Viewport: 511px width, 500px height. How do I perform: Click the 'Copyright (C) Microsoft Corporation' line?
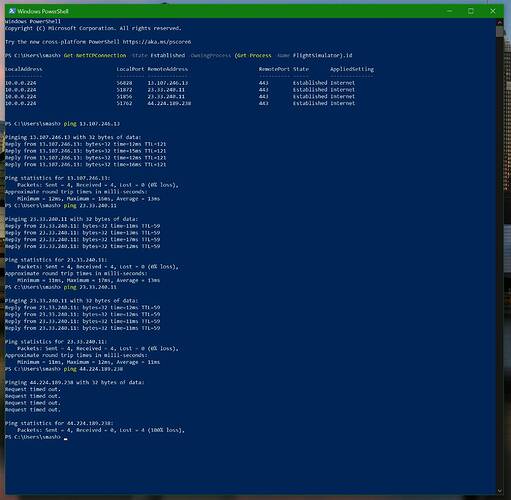coord(93,28)
